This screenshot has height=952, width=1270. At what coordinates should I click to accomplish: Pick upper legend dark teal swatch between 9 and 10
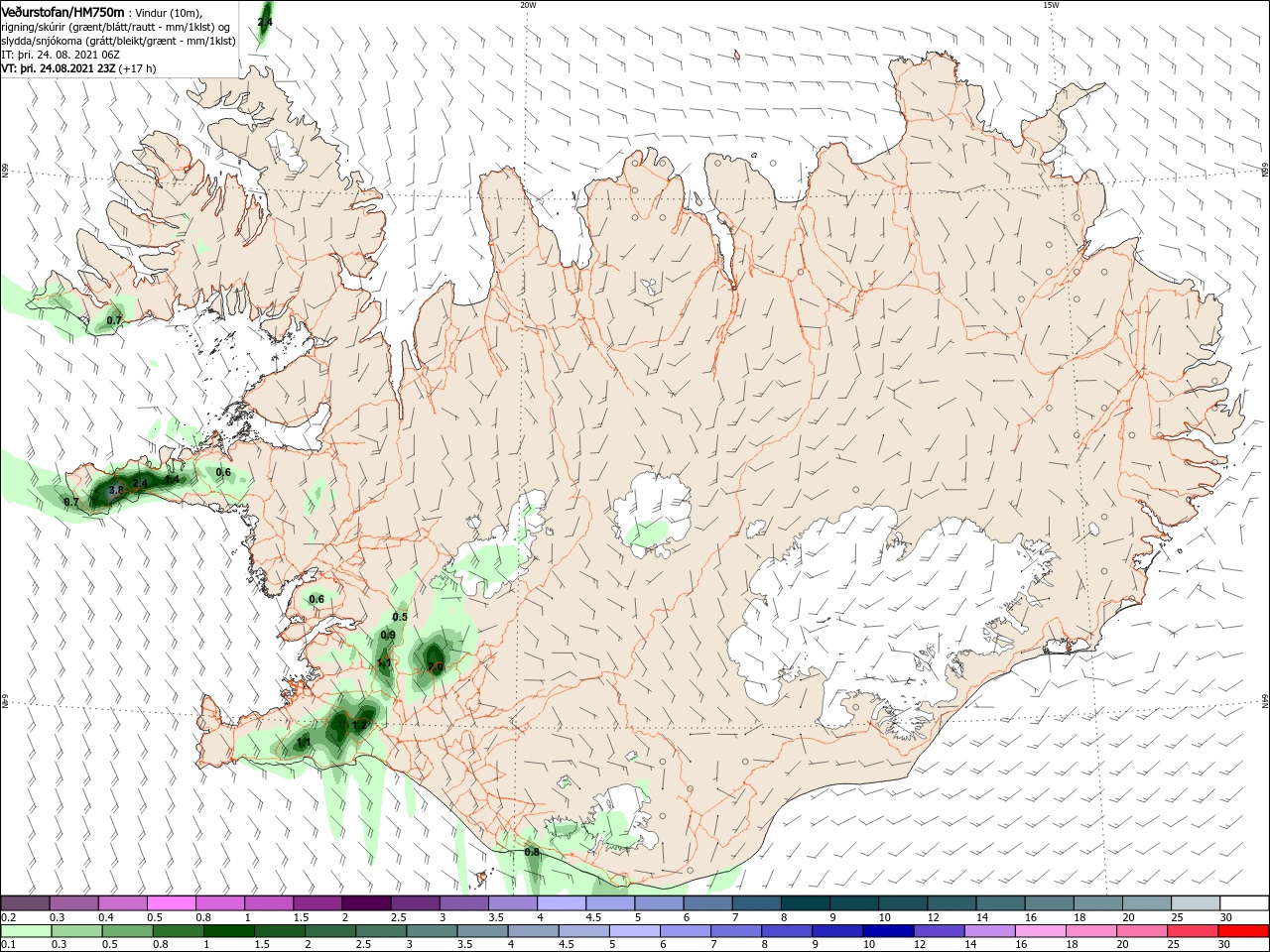click(x=853, y=902)
